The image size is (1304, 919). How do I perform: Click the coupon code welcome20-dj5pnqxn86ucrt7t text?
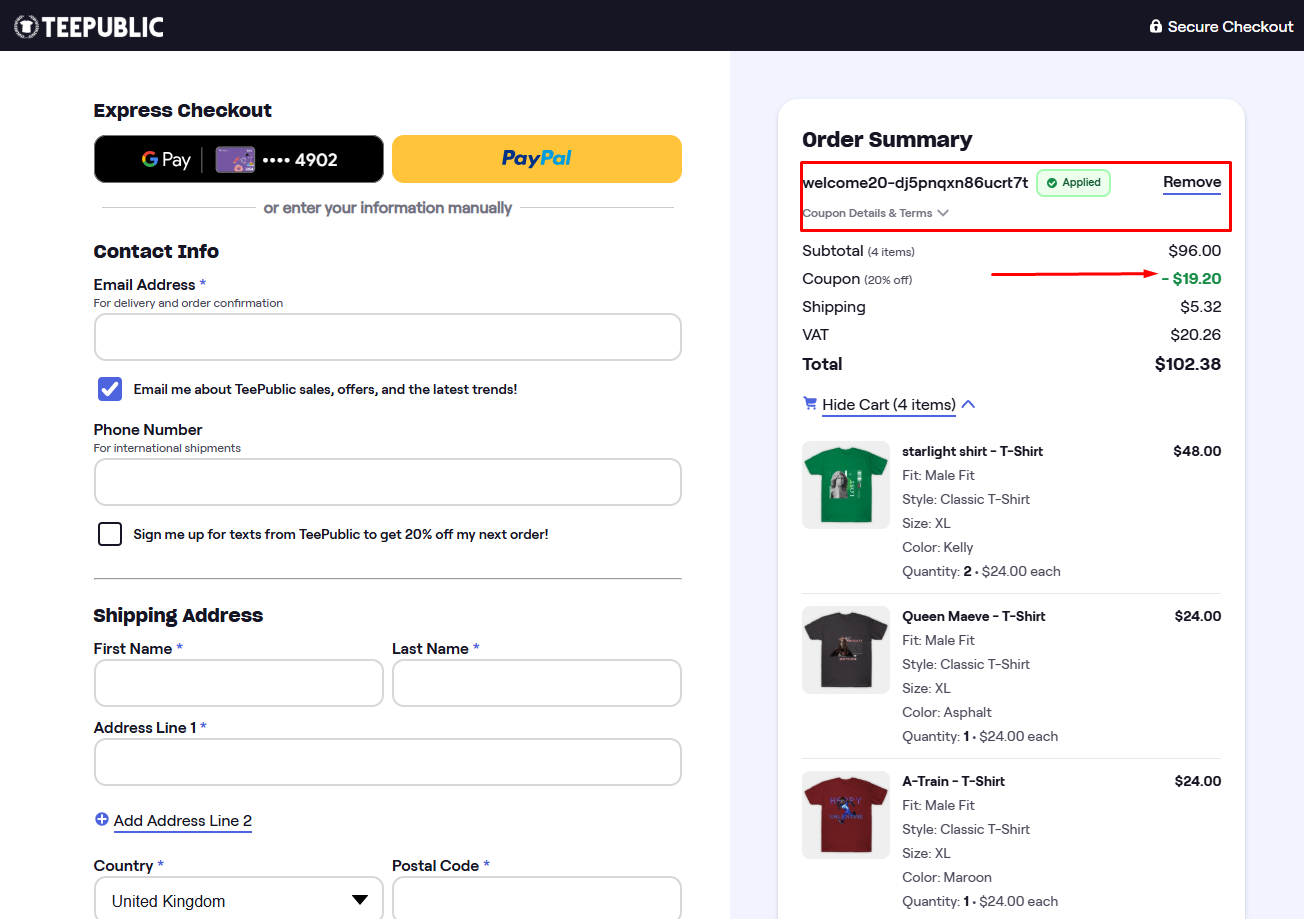point(915,183)
